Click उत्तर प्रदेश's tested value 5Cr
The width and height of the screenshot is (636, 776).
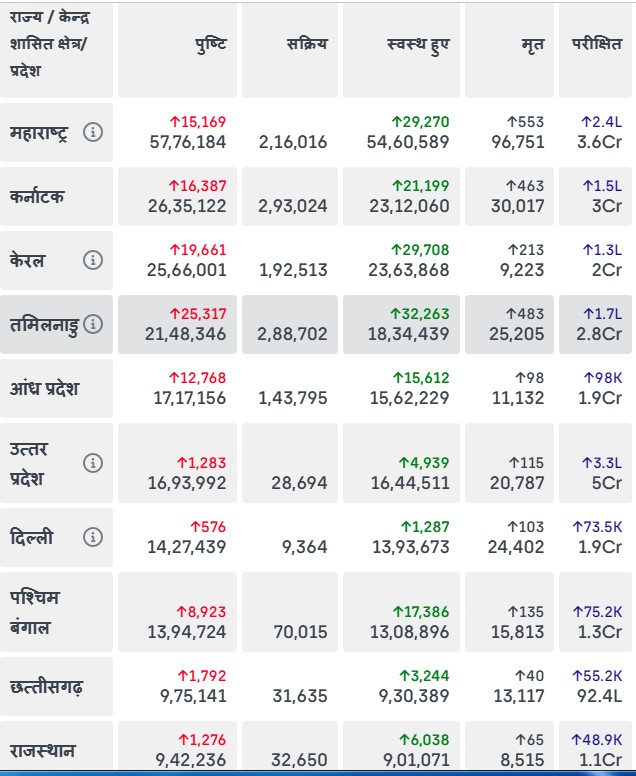606,483
